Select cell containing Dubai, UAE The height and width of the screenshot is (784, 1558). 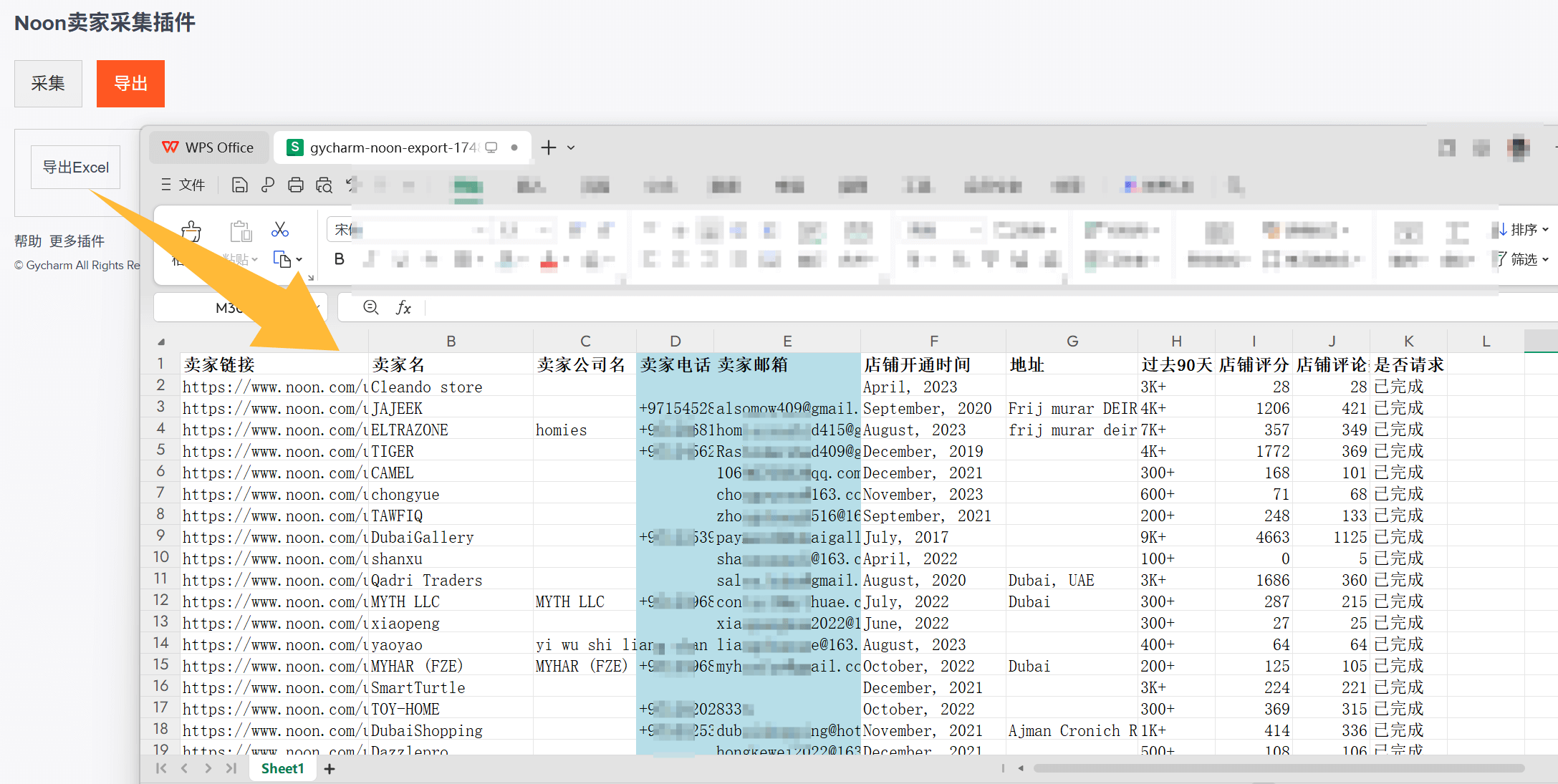[x=1072, y=580]
